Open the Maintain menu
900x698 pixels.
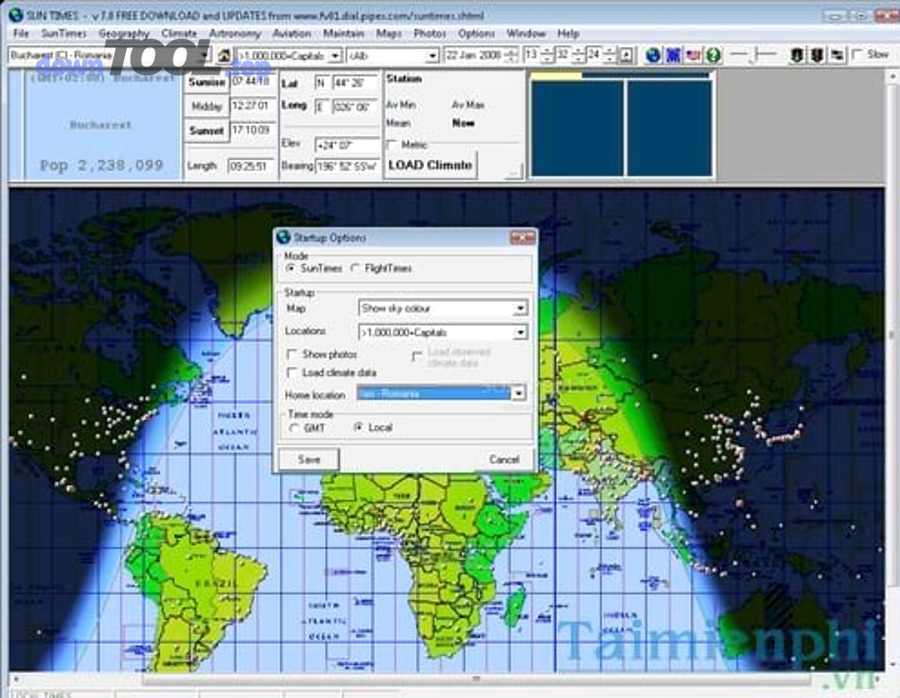[343, 33]
